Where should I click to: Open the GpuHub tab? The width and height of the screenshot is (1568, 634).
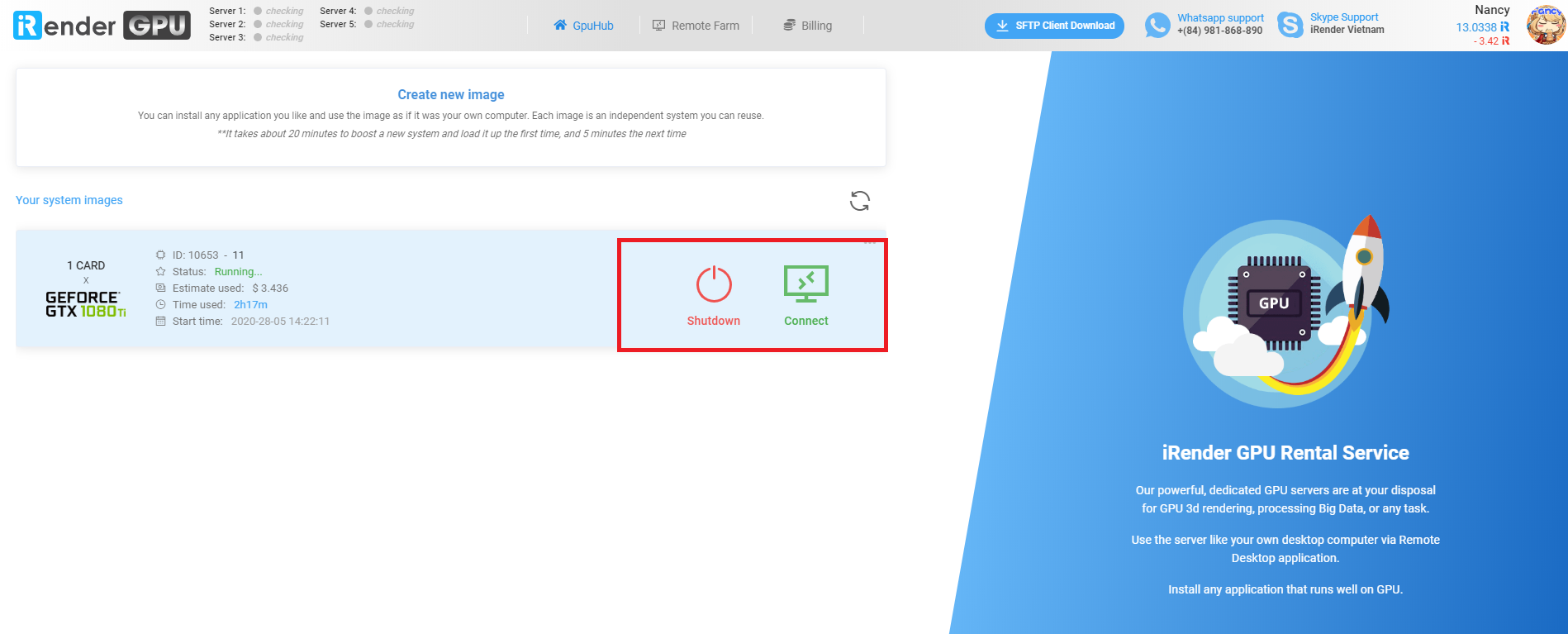pos(583,26)
